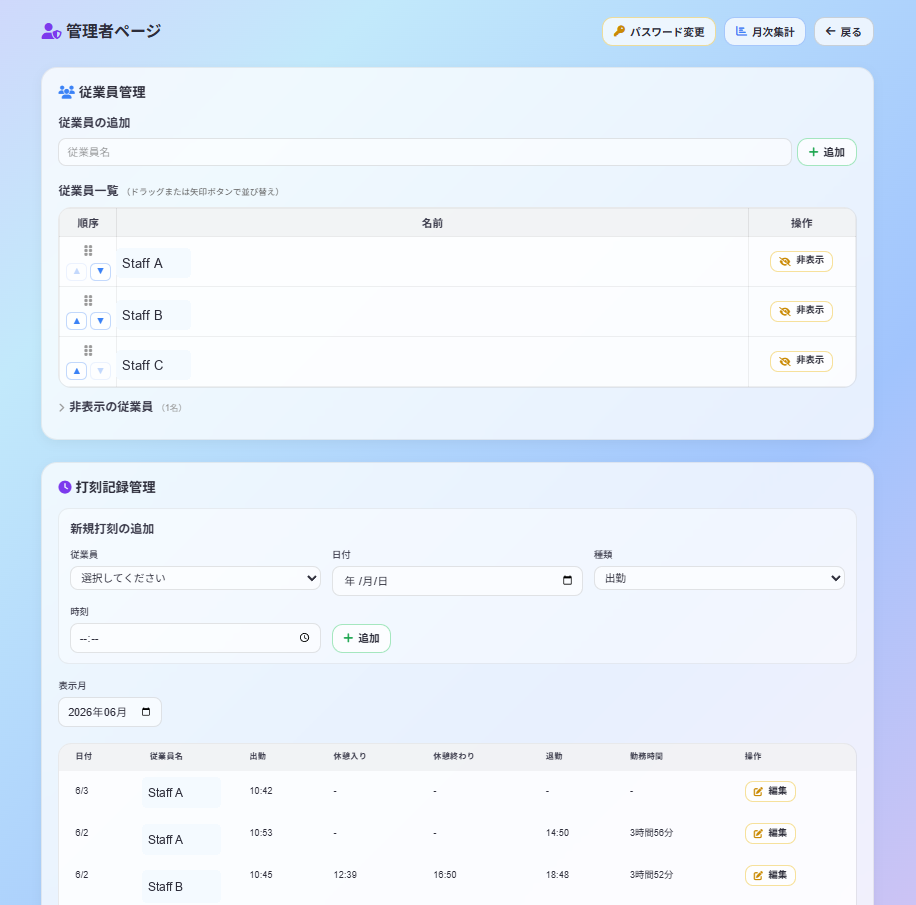916x905 pixels.
Task: Open the month picker calendar icon for 表示月
Action: tap(146, 712)
